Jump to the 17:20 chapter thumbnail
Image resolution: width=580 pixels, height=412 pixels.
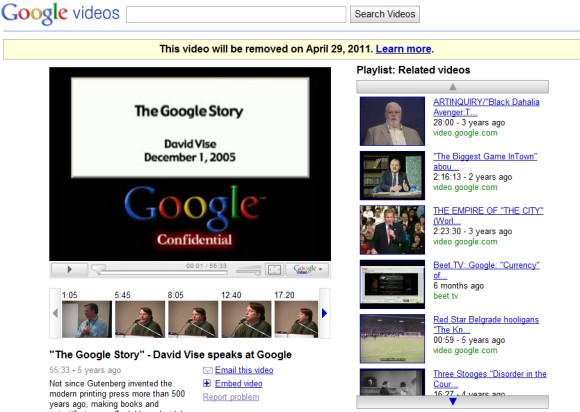[x=296, y=319]
